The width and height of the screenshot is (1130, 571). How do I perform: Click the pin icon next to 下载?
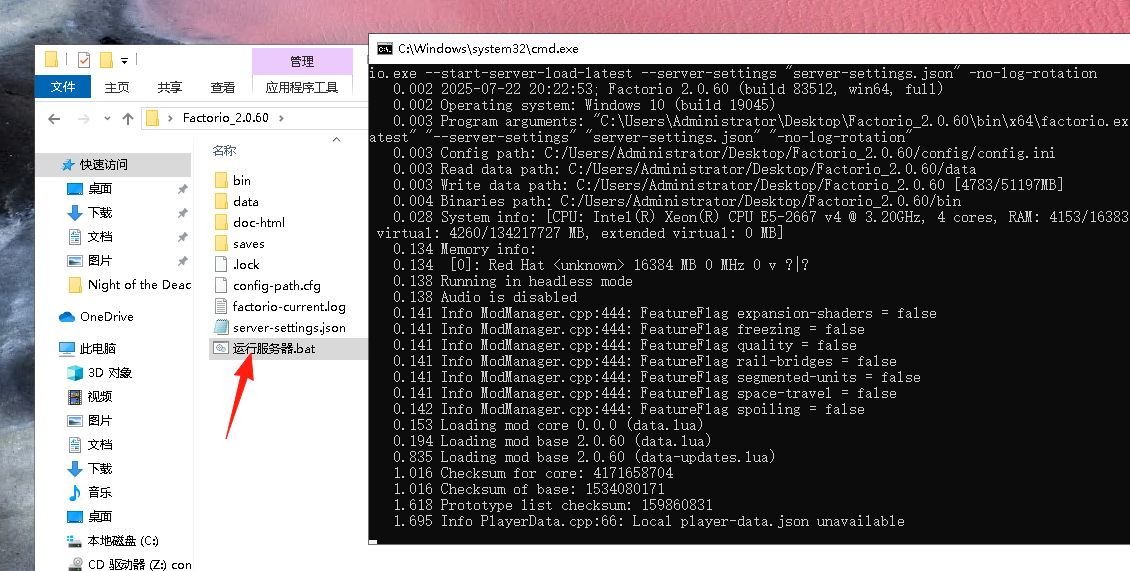click(182, 213)
